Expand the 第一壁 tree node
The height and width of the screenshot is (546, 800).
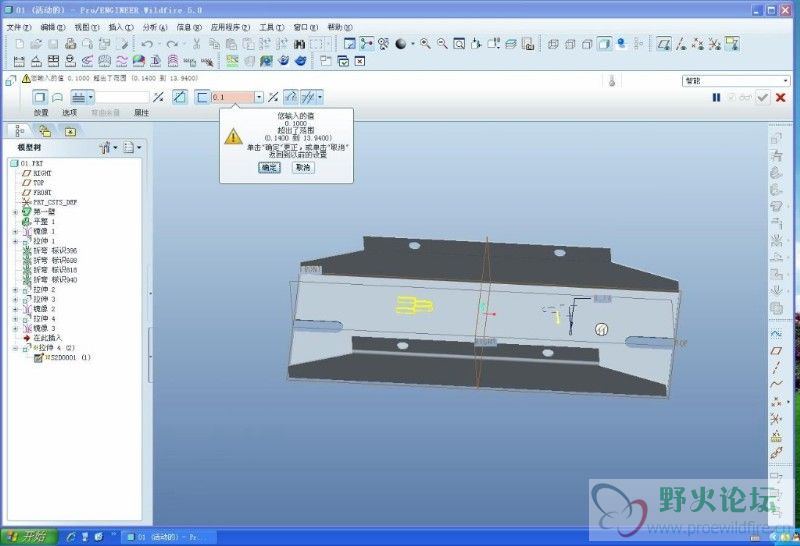(x=15, y=212)
